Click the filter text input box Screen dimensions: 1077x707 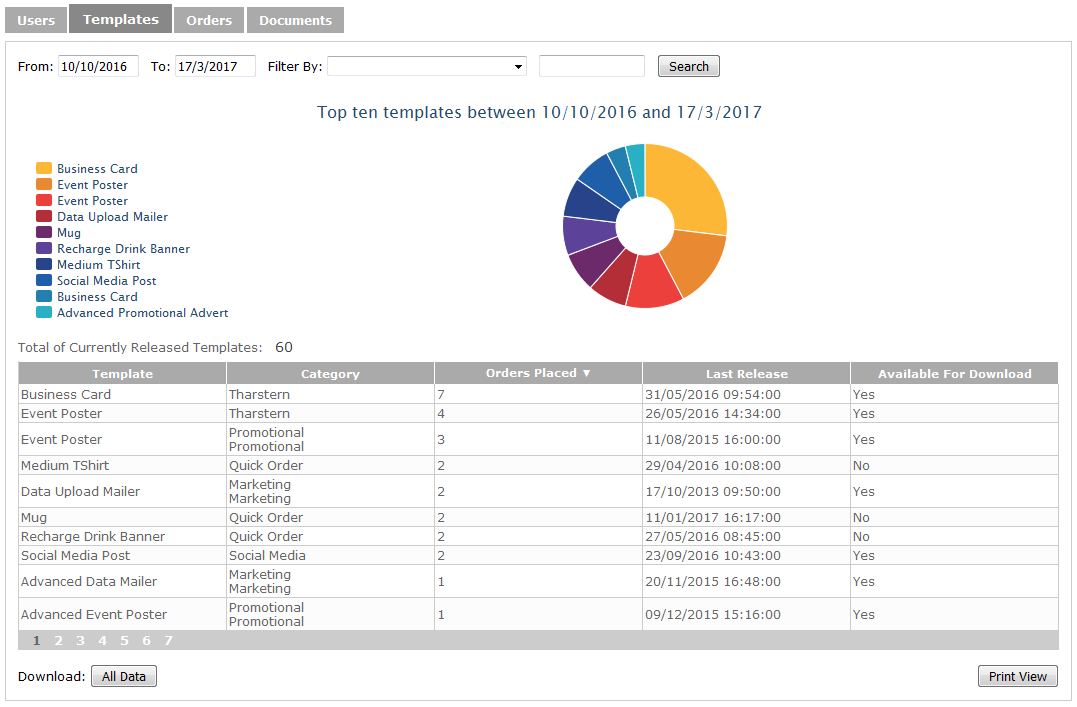pos(591,67)
